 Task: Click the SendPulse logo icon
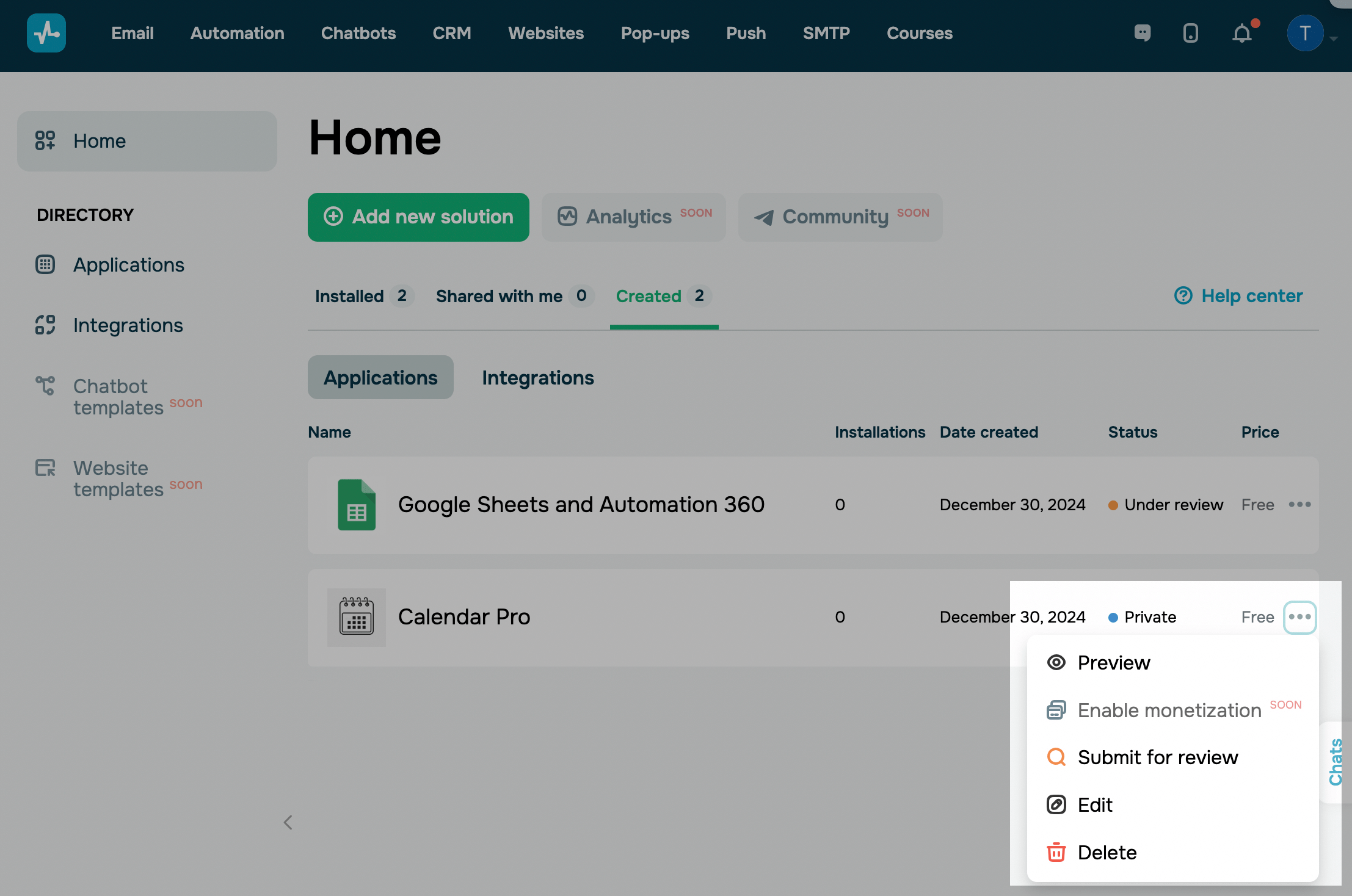pyautogui.click(x=46, y=33)
